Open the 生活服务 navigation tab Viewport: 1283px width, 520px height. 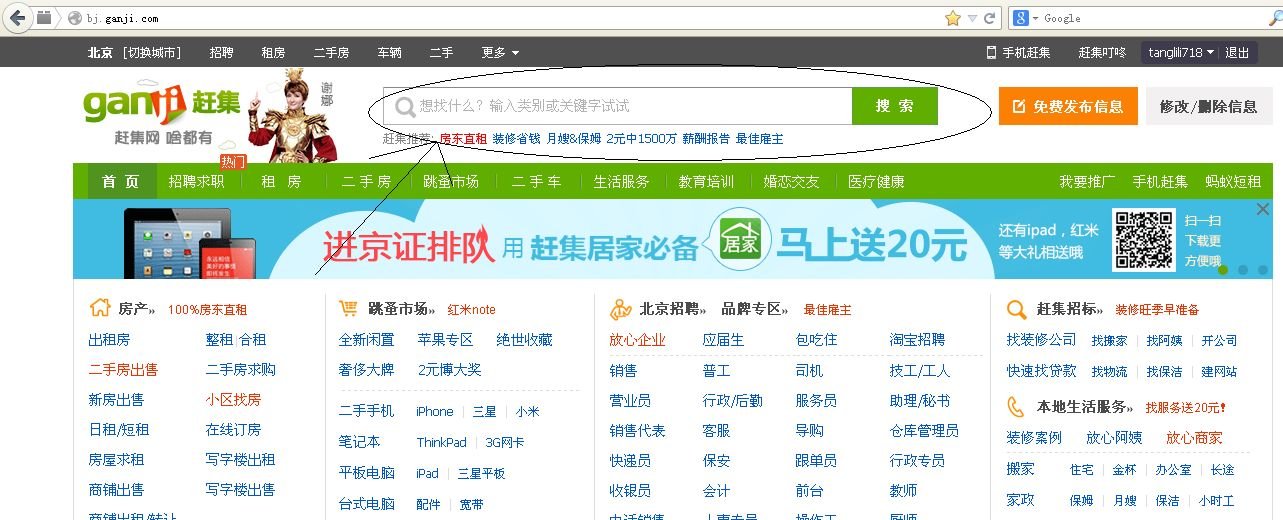[x=621, y=181]
